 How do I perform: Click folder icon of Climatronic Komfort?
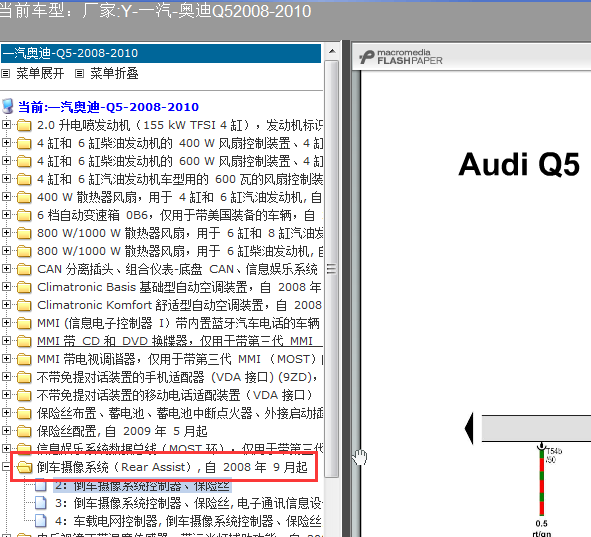click(24, 305)
